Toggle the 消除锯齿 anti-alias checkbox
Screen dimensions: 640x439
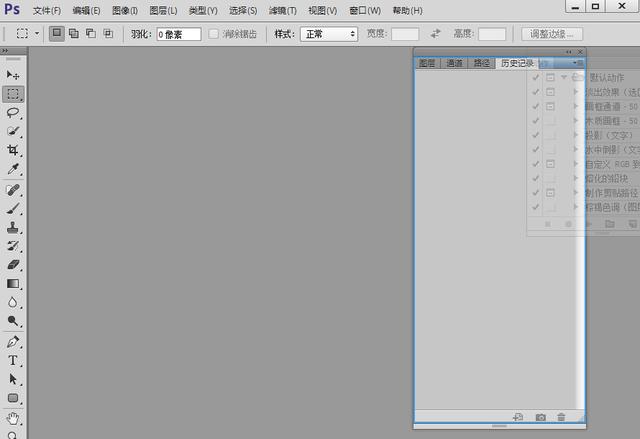coord(213,34)
